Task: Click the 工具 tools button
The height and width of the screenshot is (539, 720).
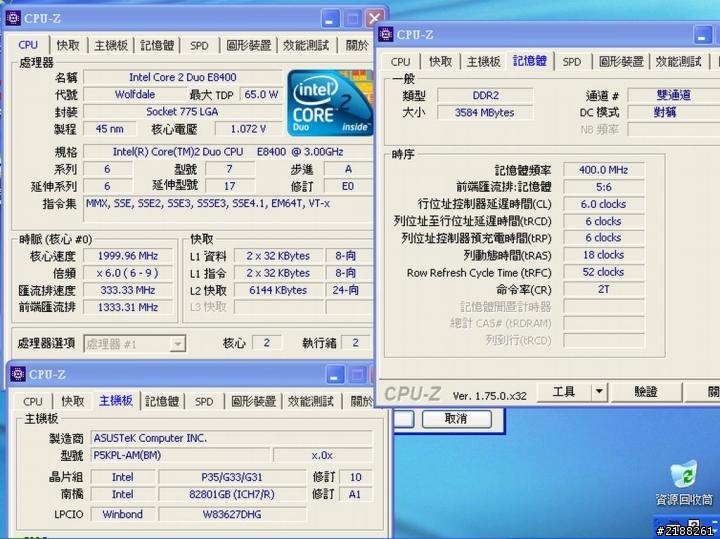Action: click(x=564, y=392)
